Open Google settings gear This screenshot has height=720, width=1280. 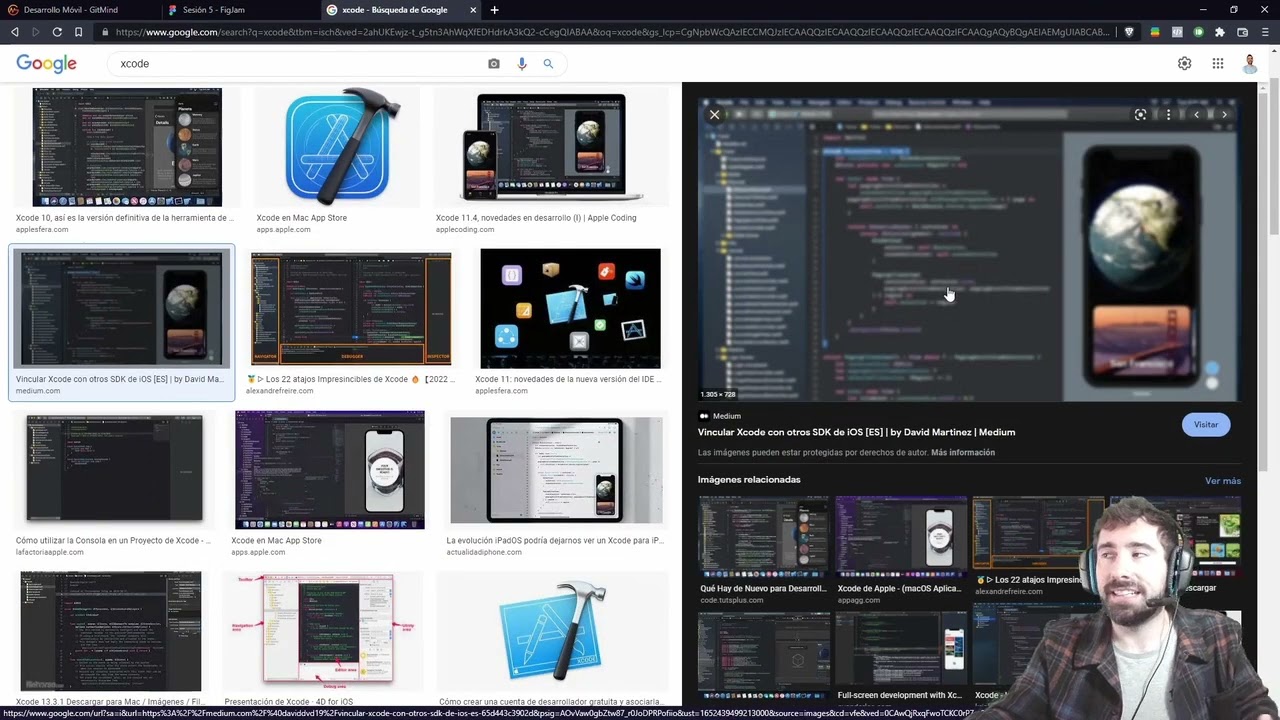(1185, 63)
